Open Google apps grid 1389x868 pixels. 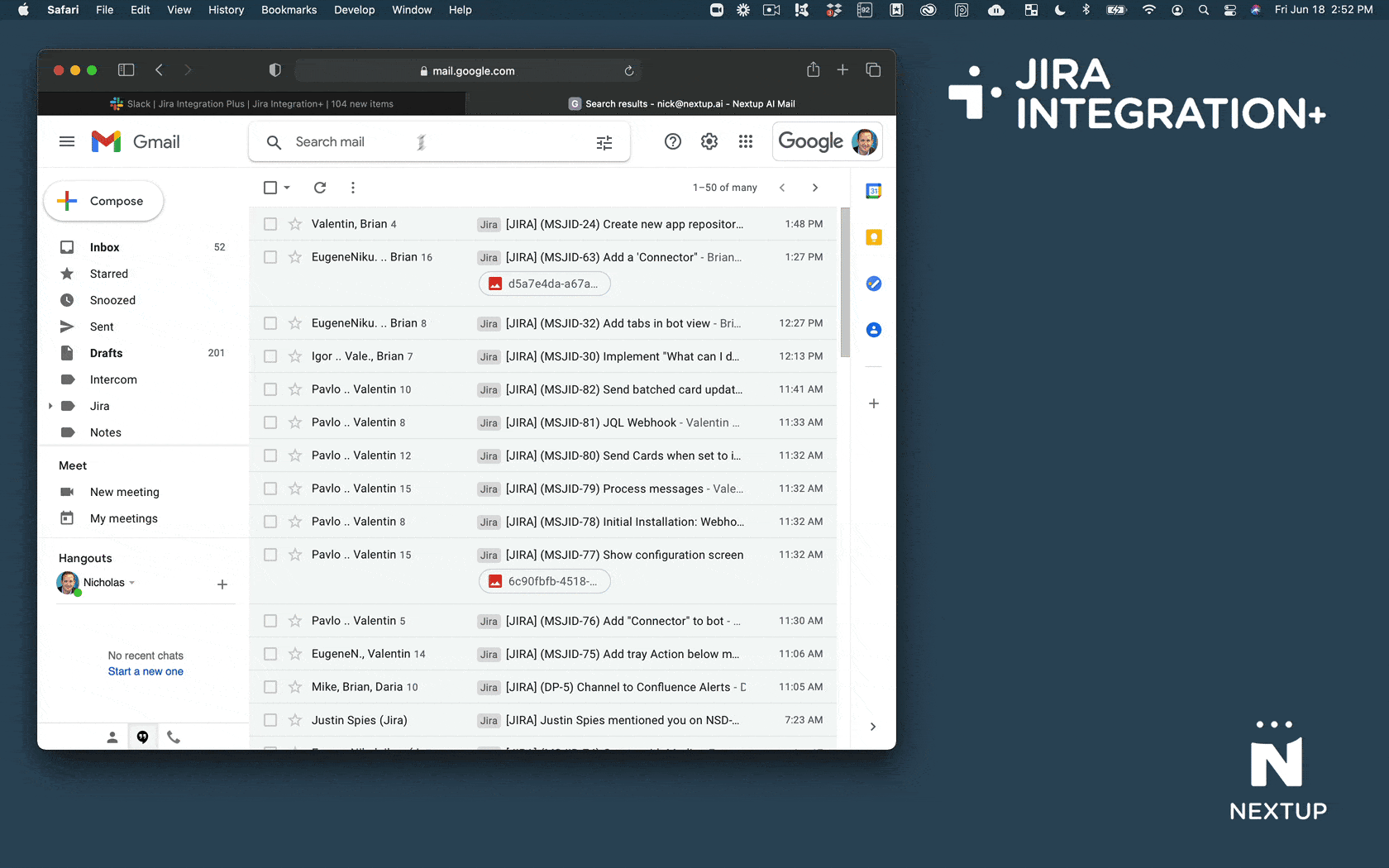(746, 141)
